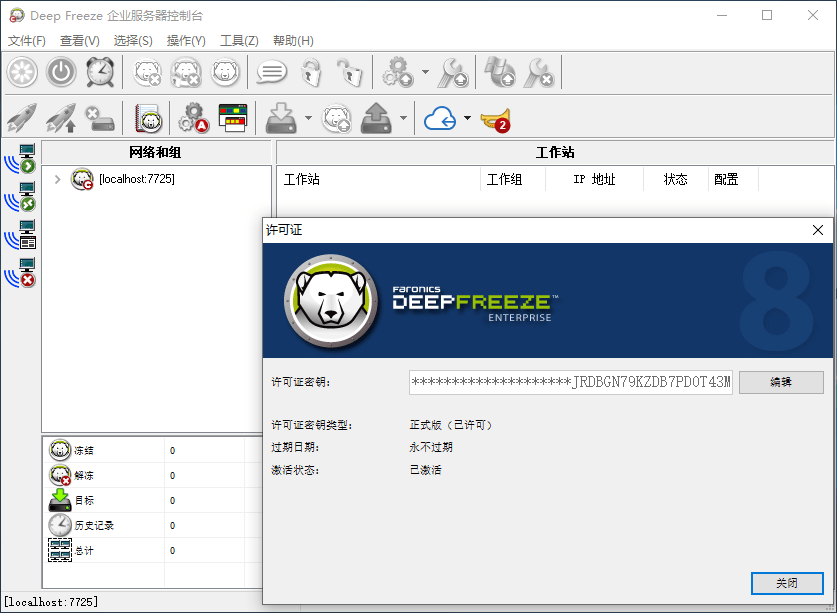Click the 历史记录 row in summary panel
The height and width of the screenshot is (613, 837).
(153, 525)
